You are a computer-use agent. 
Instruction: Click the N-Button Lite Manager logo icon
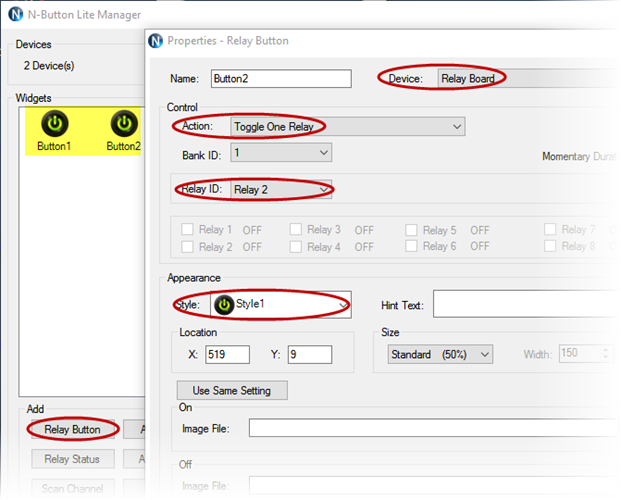[x=15, y=14]
